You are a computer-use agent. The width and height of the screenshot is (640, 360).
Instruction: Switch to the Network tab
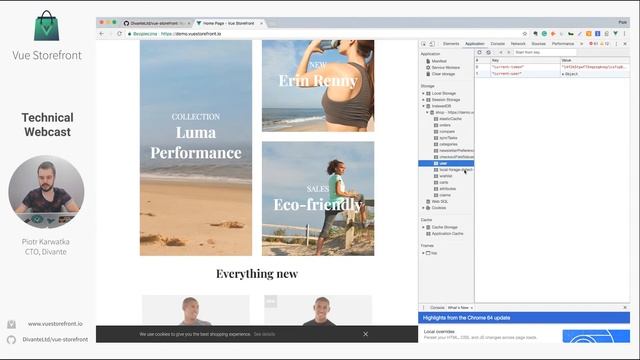(518, 44)
